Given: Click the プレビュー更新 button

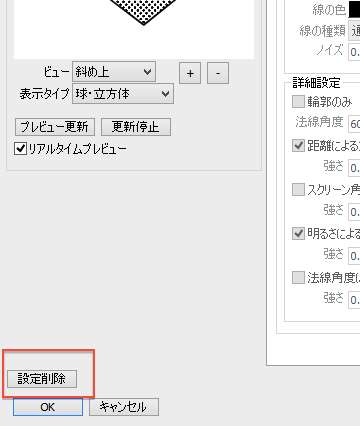Looking at the screenshot, I should tap(55, 127).
